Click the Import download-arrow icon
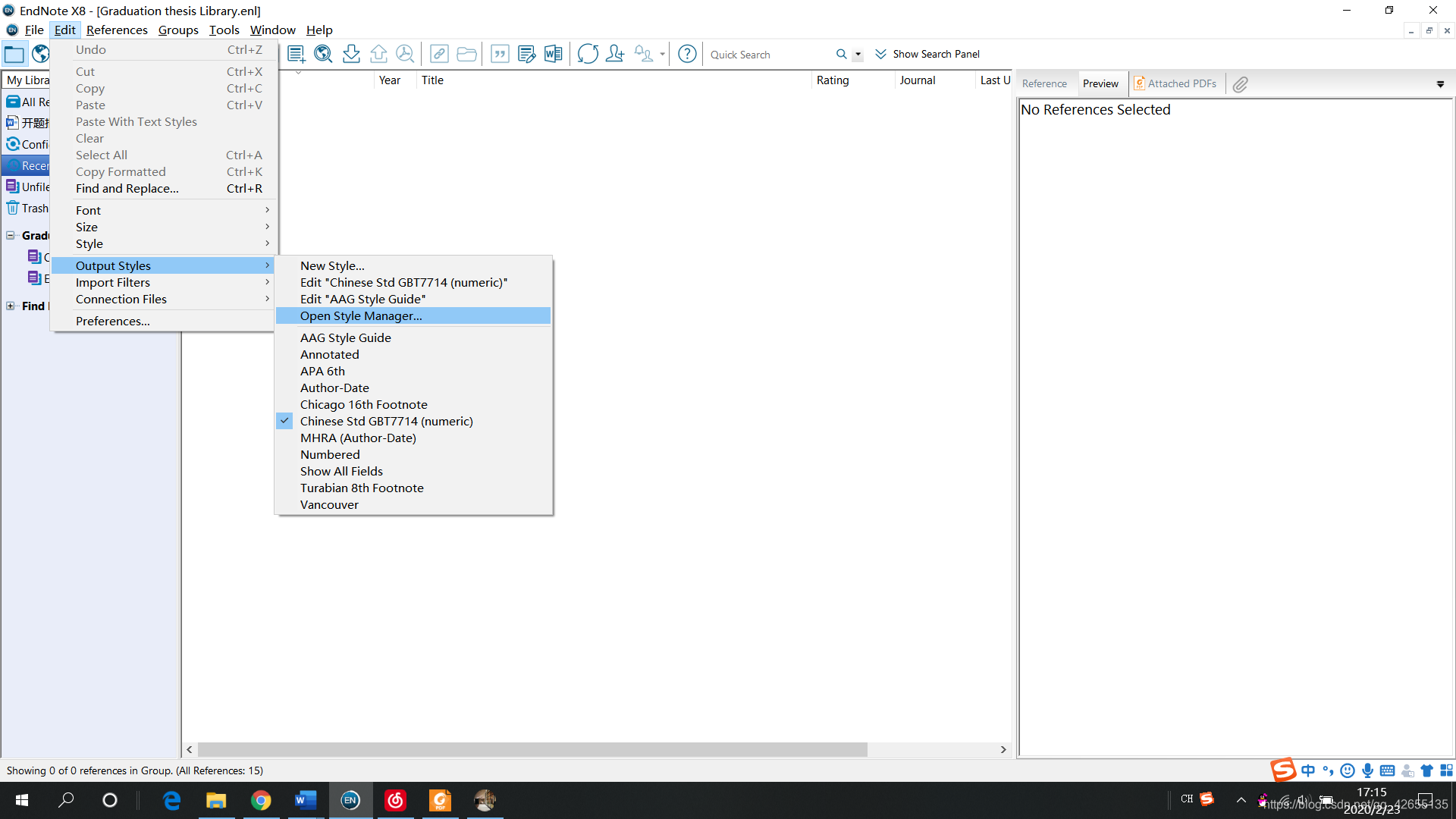1456x819 pixels. (x=351, y=54)
